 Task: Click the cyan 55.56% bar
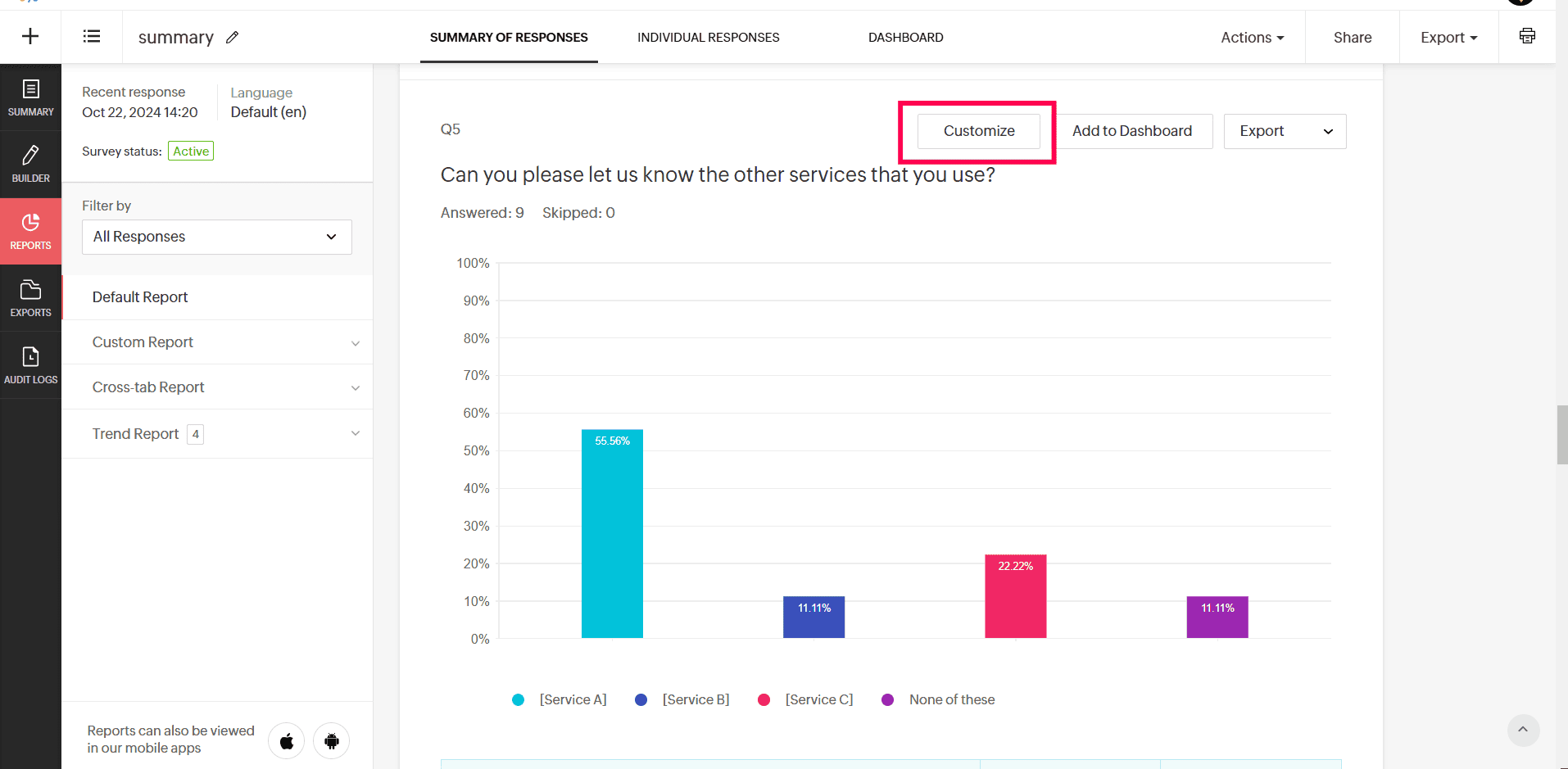[612, 534]
